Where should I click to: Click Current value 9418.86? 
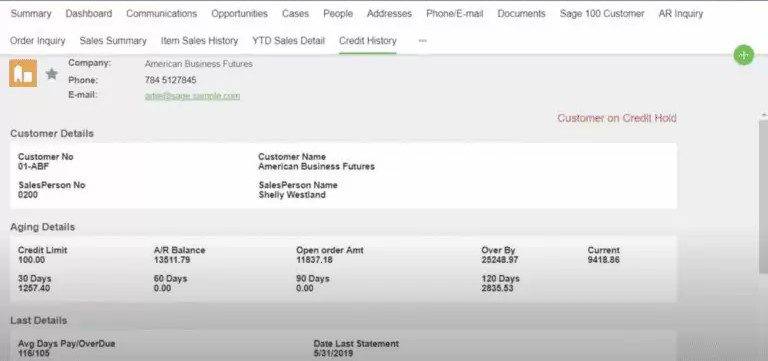pyautogui.click(x=603, y=260)
